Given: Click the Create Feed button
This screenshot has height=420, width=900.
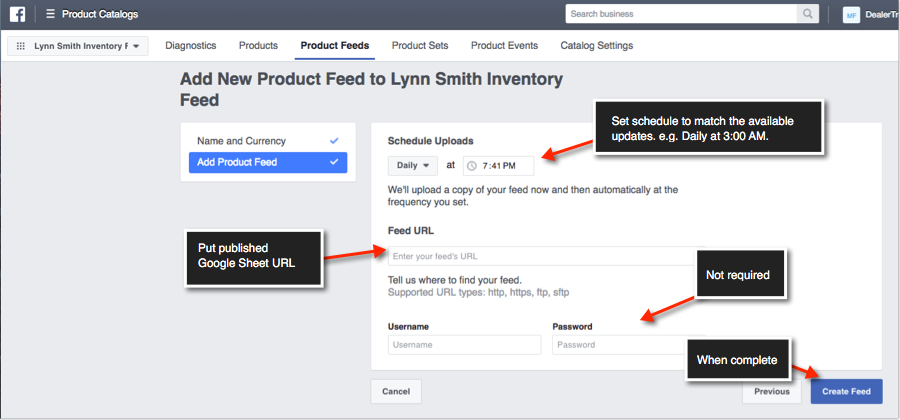Looking at the screenshot, I should pos(847,391).
